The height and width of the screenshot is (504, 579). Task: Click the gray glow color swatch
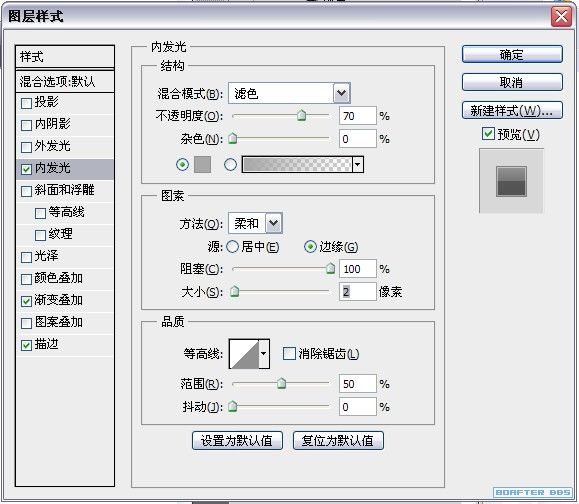click(x=202, y=164)
